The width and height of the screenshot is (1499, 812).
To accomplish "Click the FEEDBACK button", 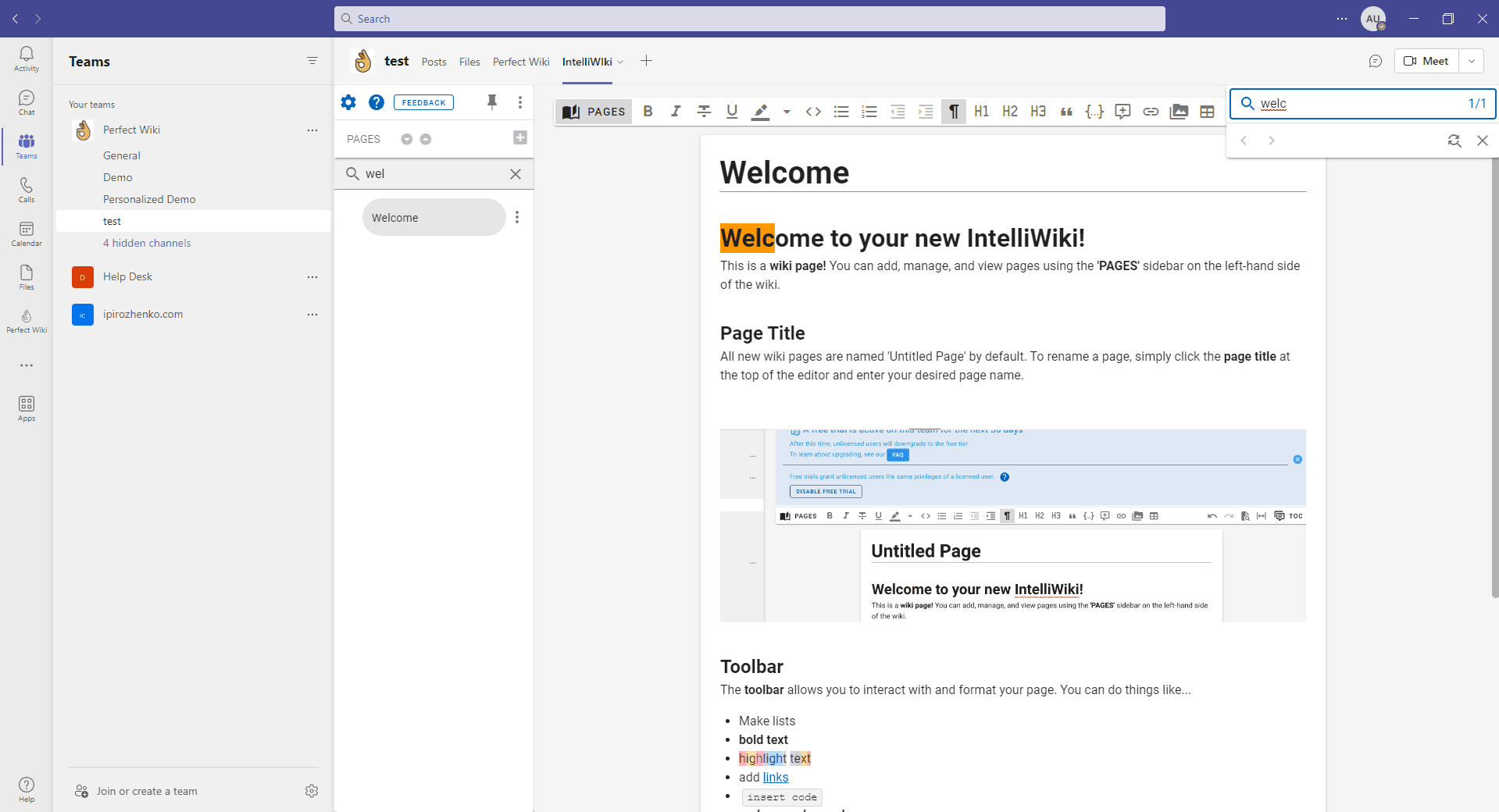I will pyautogui.click(x=423, y=102).
